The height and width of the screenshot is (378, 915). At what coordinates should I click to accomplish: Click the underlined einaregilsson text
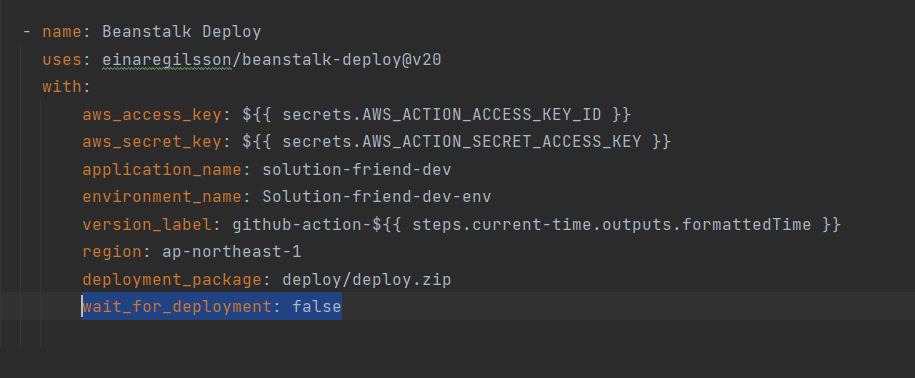(167, 60)
